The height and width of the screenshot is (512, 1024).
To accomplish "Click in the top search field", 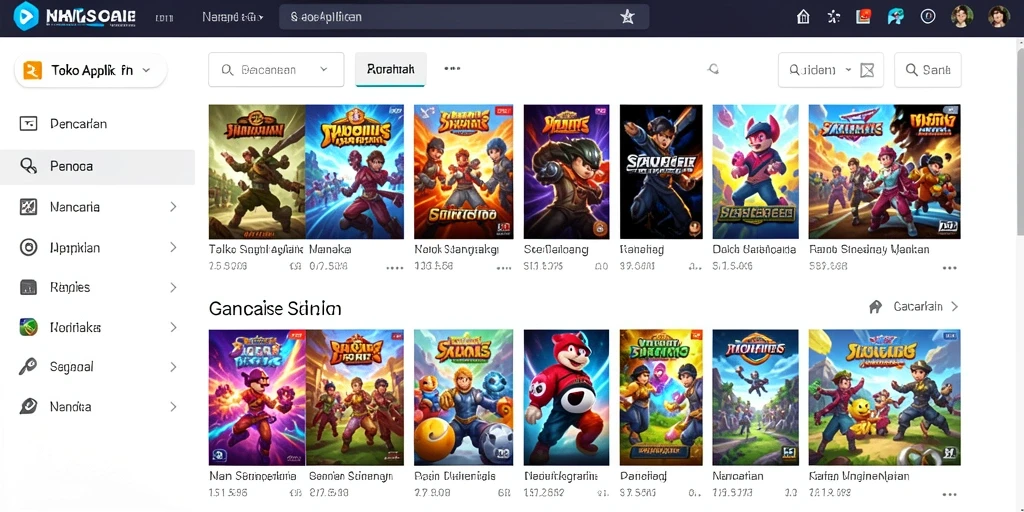I will coord(464,17).
